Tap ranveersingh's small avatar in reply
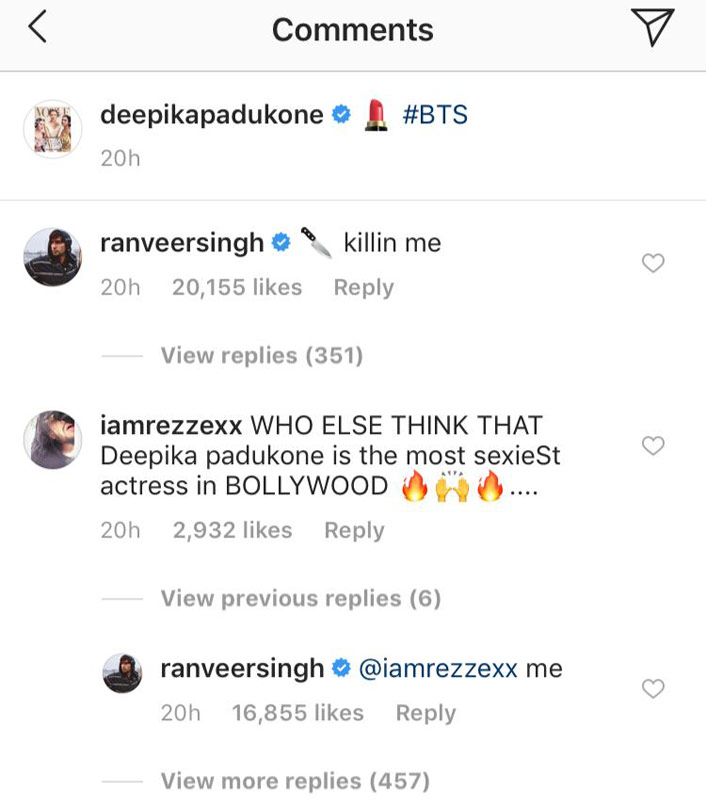The width and height of the screenshot is (706, 806). [123, 674]
